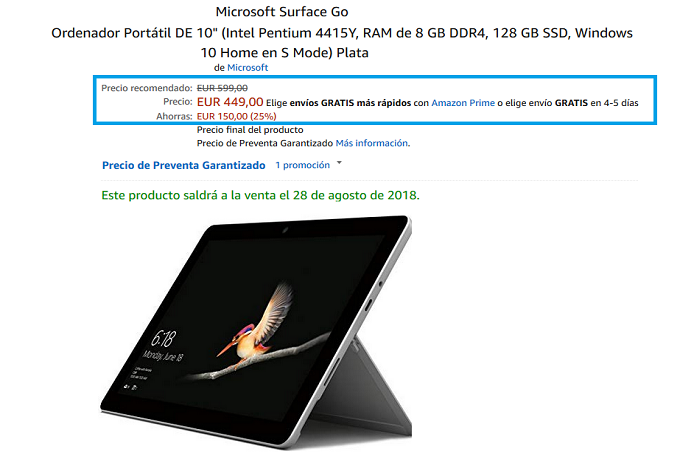680x453 pixels.
Task: Open the Surface Go product image
Action: coord(256,332)
